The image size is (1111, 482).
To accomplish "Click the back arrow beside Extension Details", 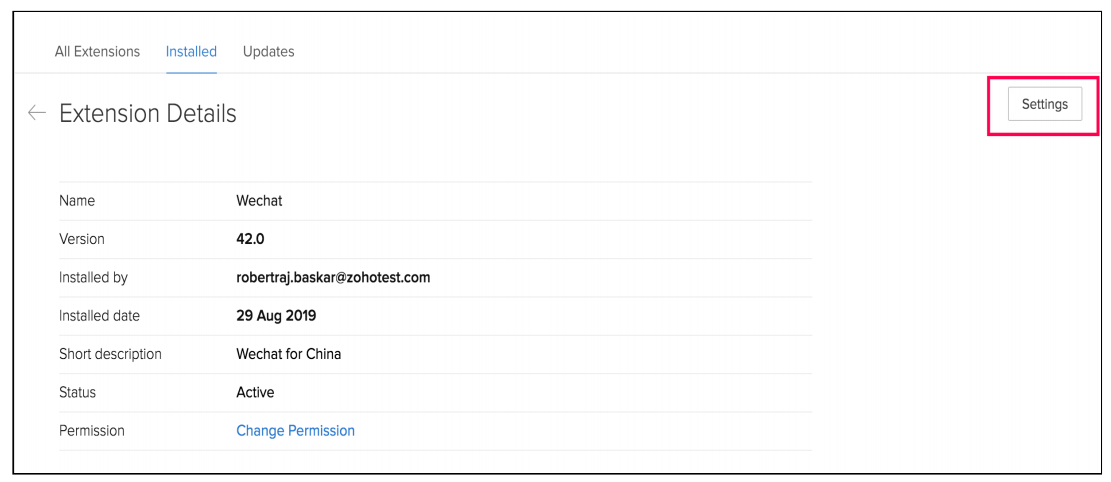I will pos(37,113).
